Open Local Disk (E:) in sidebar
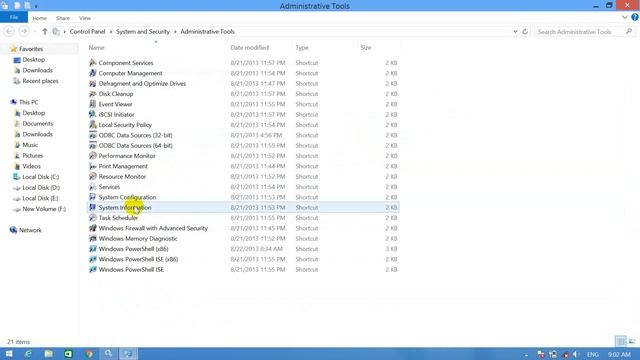The width and height of the screenshot is (640, 360). click(x=40, y=198)
